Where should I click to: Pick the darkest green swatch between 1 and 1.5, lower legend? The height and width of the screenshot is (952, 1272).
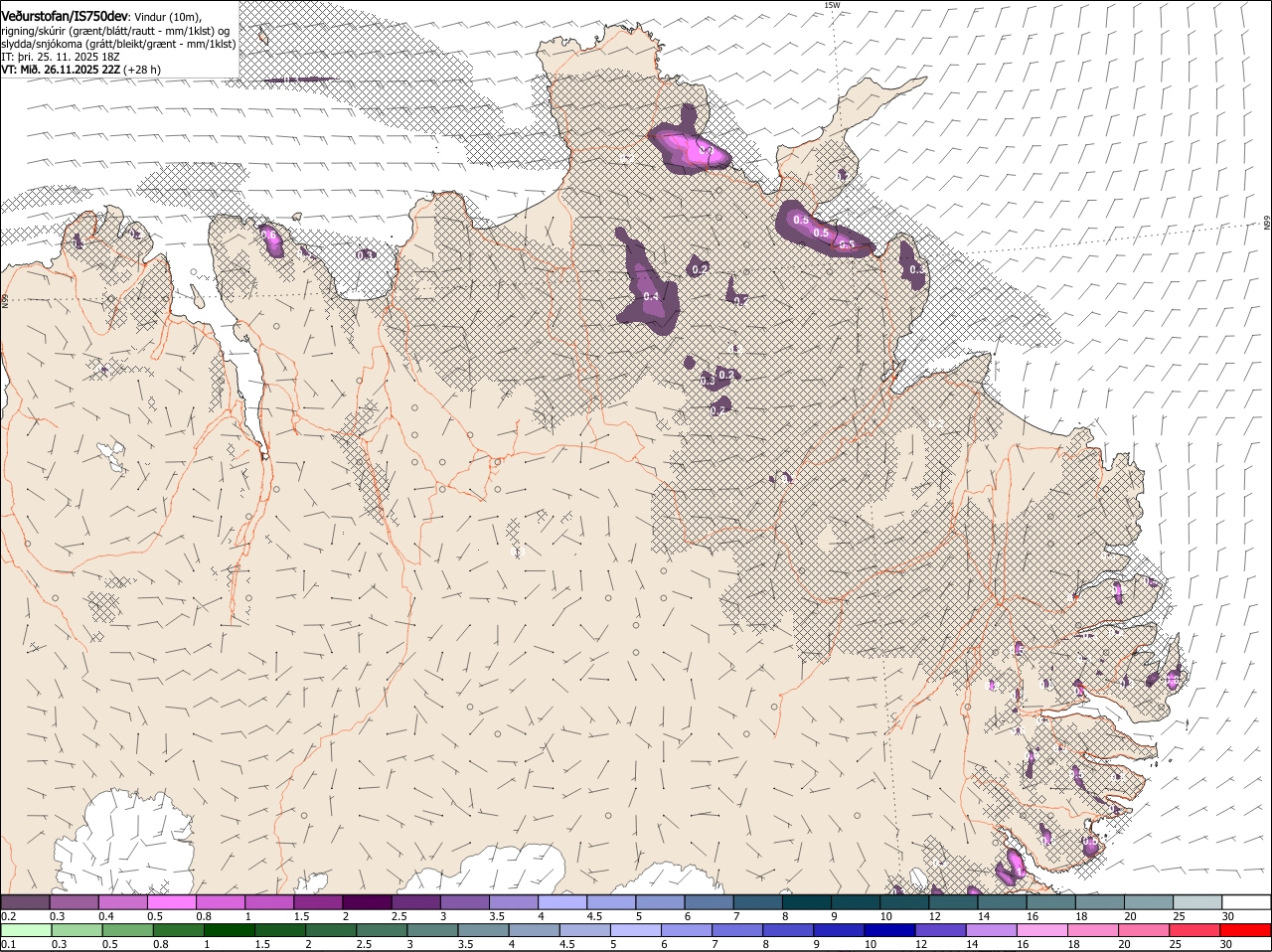click(x=230, y=930)
